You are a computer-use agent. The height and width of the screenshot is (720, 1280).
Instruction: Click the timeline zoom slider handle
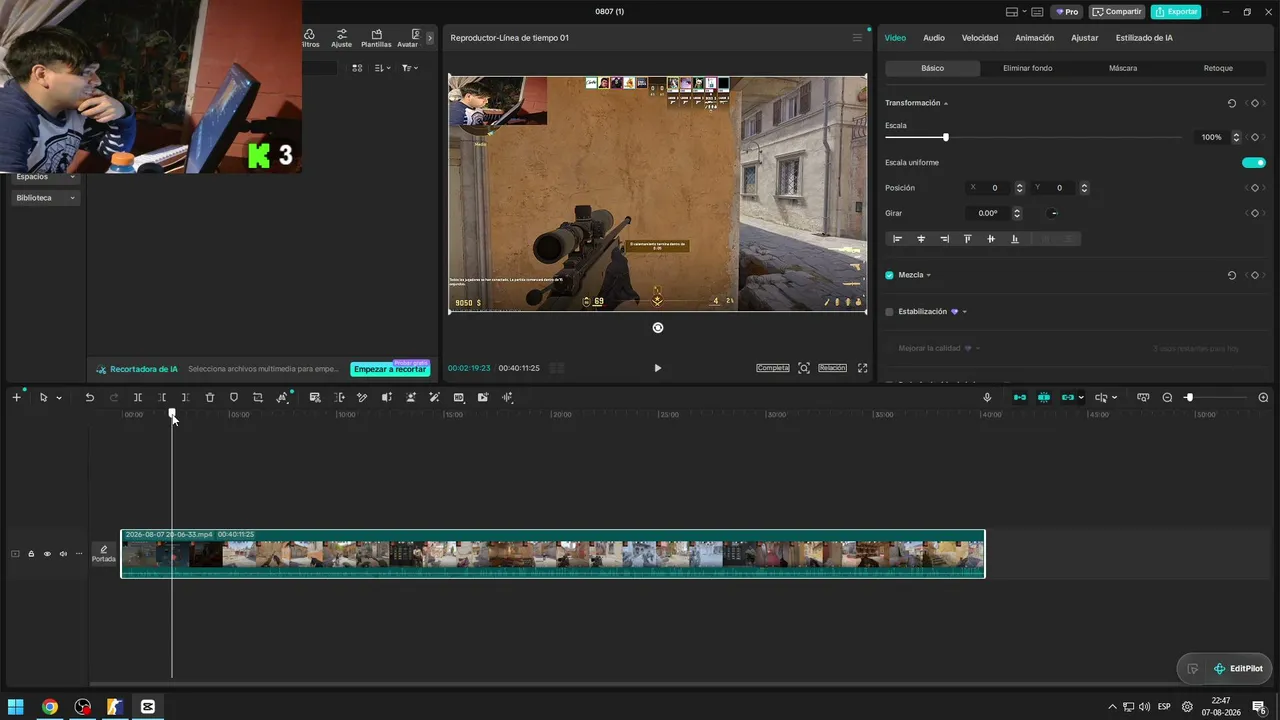1189,398
